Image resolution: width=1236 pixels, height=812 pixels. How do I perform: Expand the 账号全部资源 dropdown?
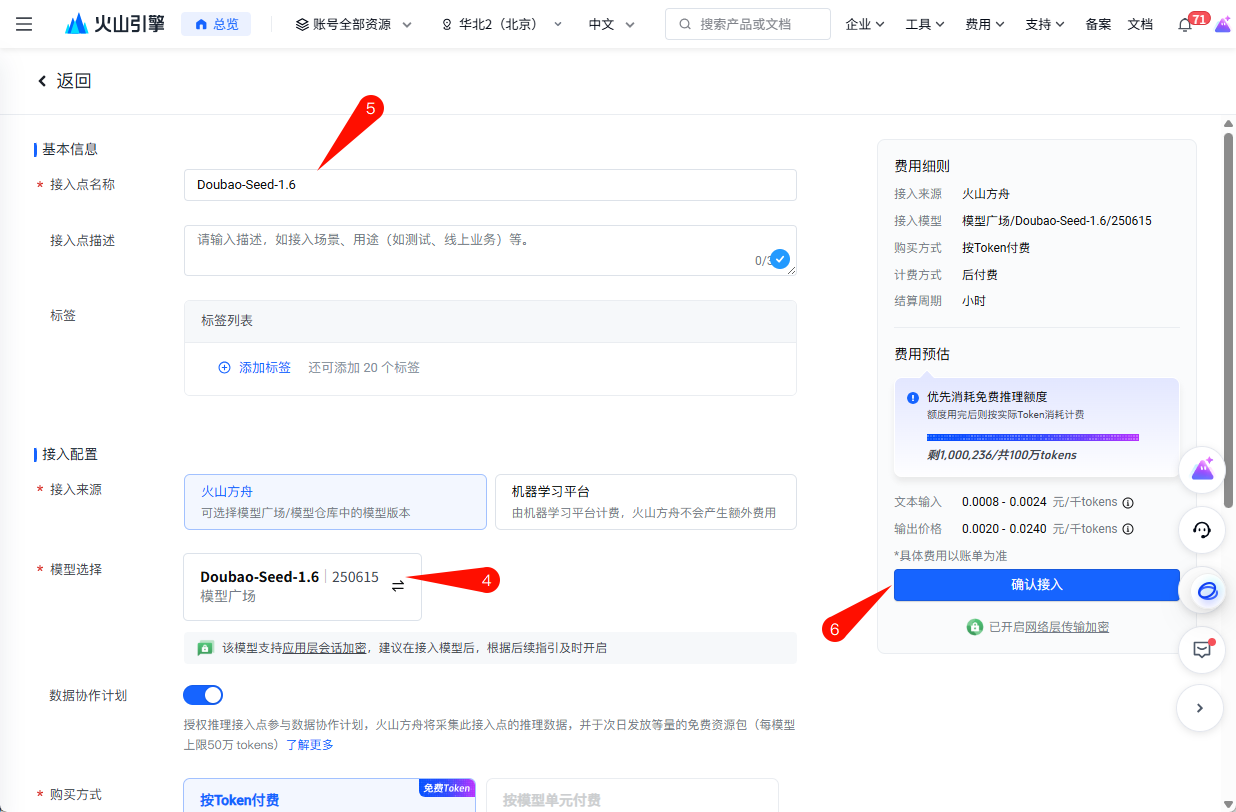[354, 24]
